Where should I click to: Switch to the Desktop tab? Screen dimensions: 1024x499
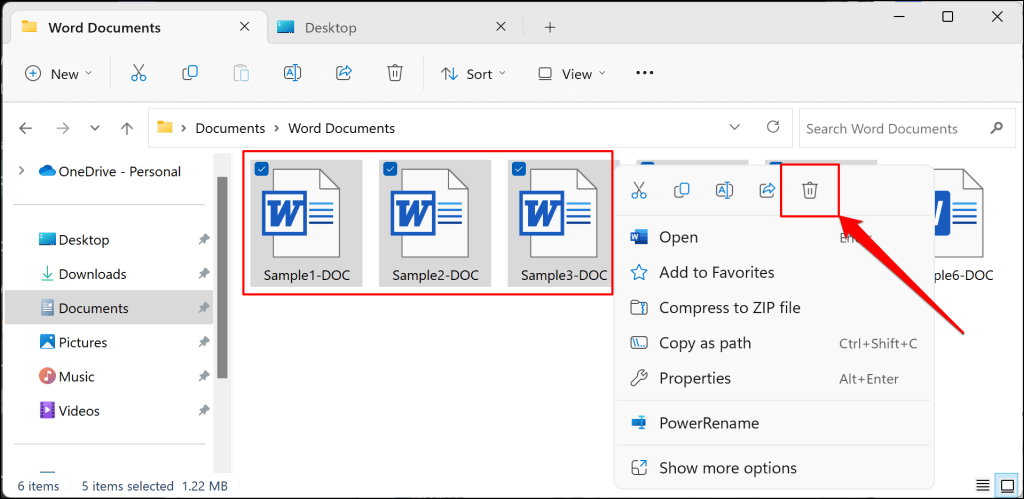(331, 28)
